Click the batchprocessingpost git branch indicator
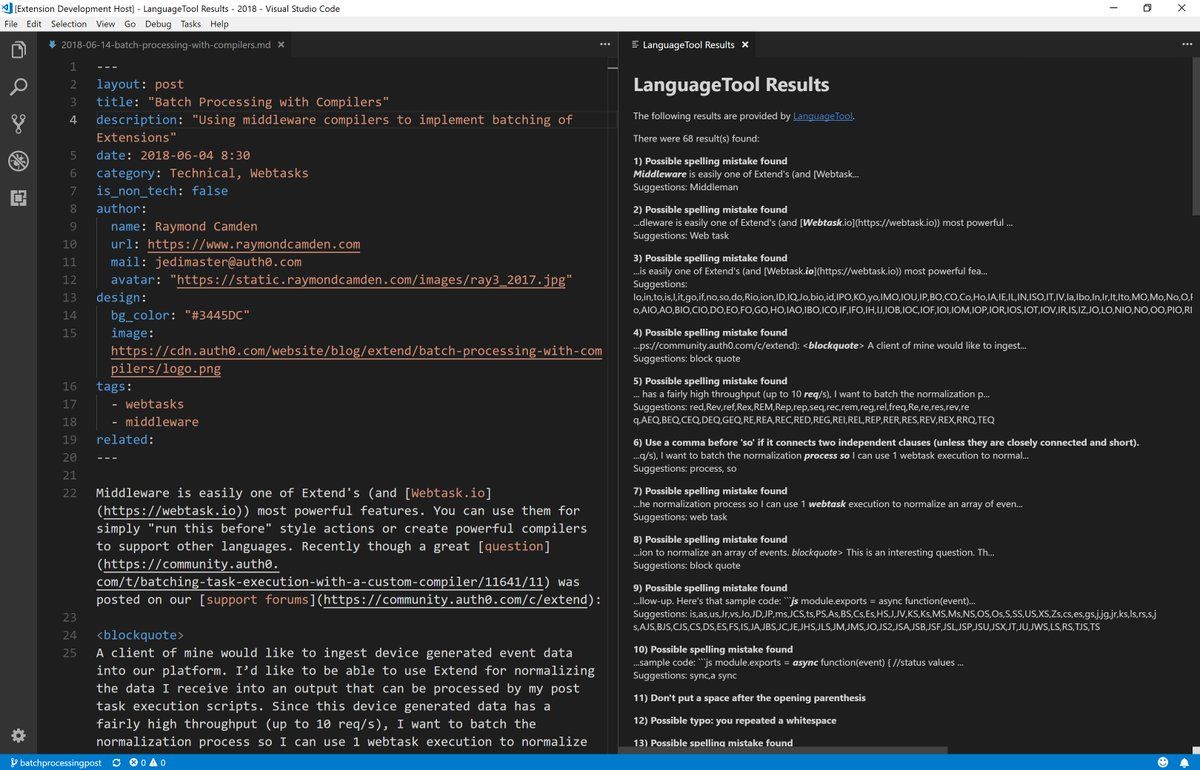The width and height of the screenshot is (1200, 770). (x=54, y=762)
